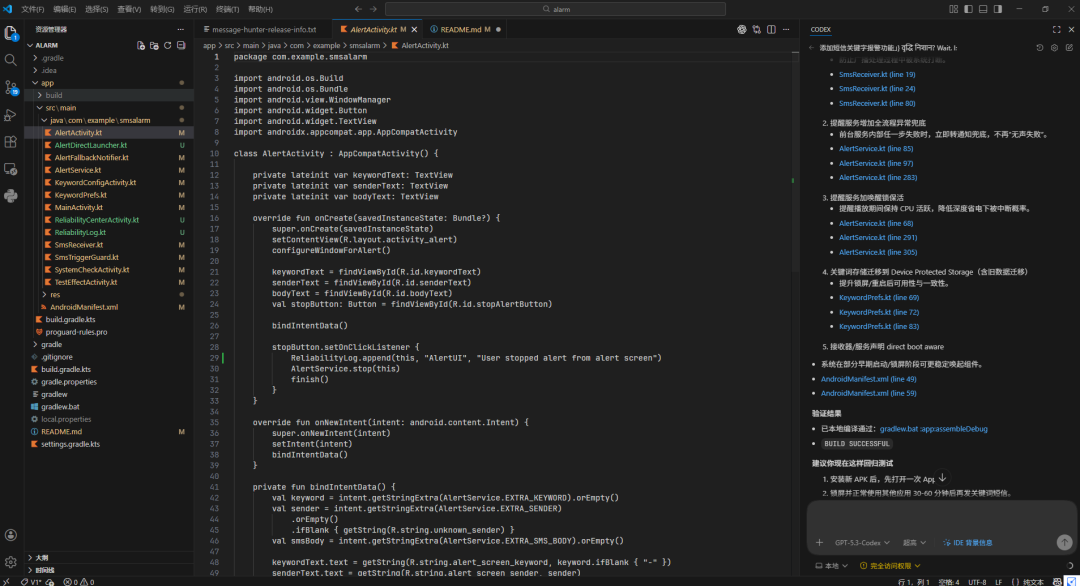The image size is (1080, 586).
Task: Click the gradlew.bat :app:assembleDebug link
Action: (933, 429)
